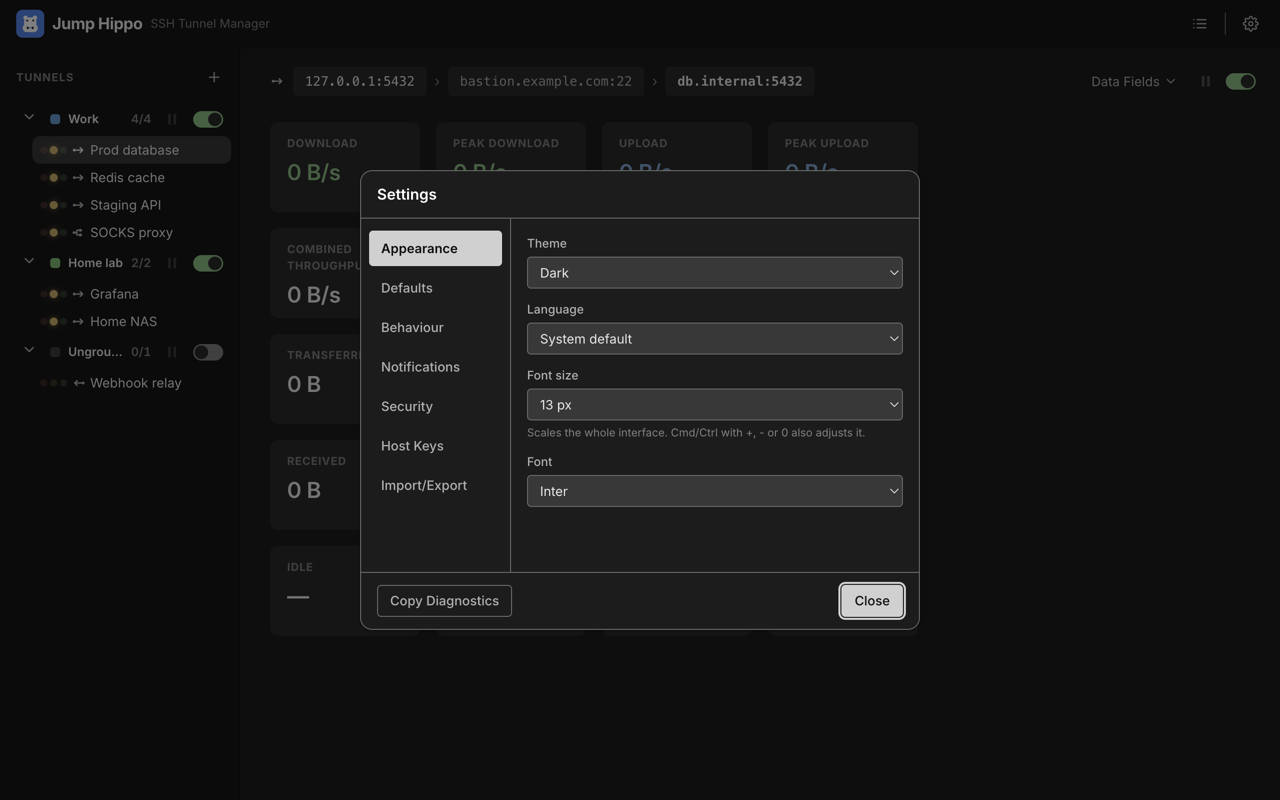Click the bastion.example.com:22 hop chip
The image size is (1280, 800).
(x=546, y=81)
